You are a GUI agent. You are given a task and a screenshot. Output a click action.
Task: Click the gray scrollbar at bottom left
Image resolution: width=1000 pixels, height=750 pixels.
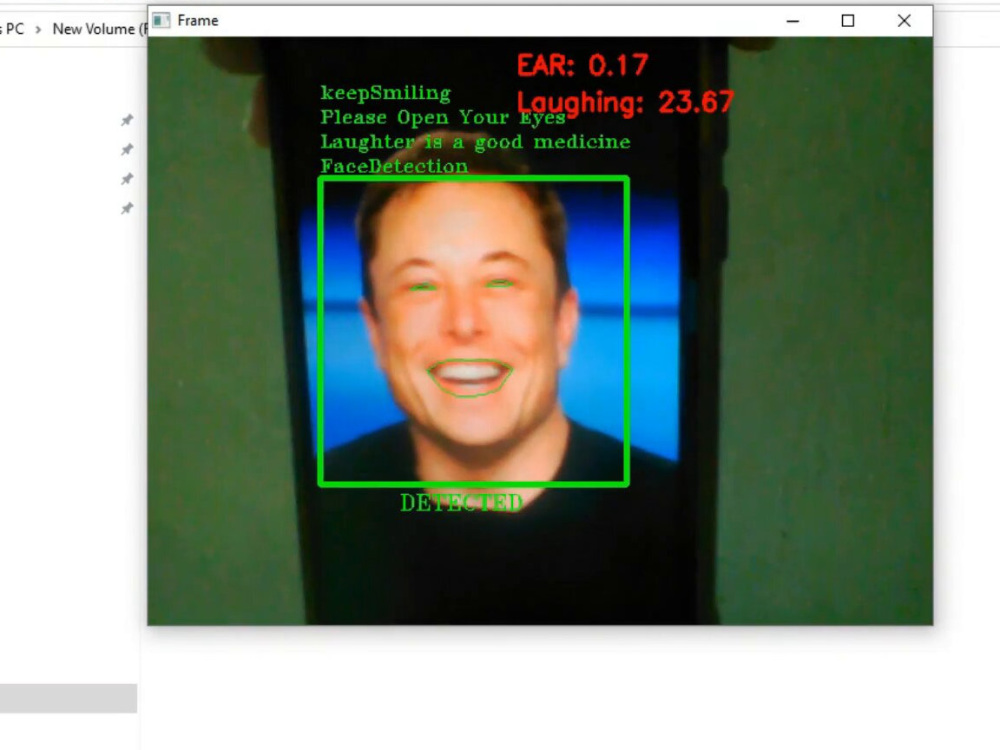click(69, 698)
